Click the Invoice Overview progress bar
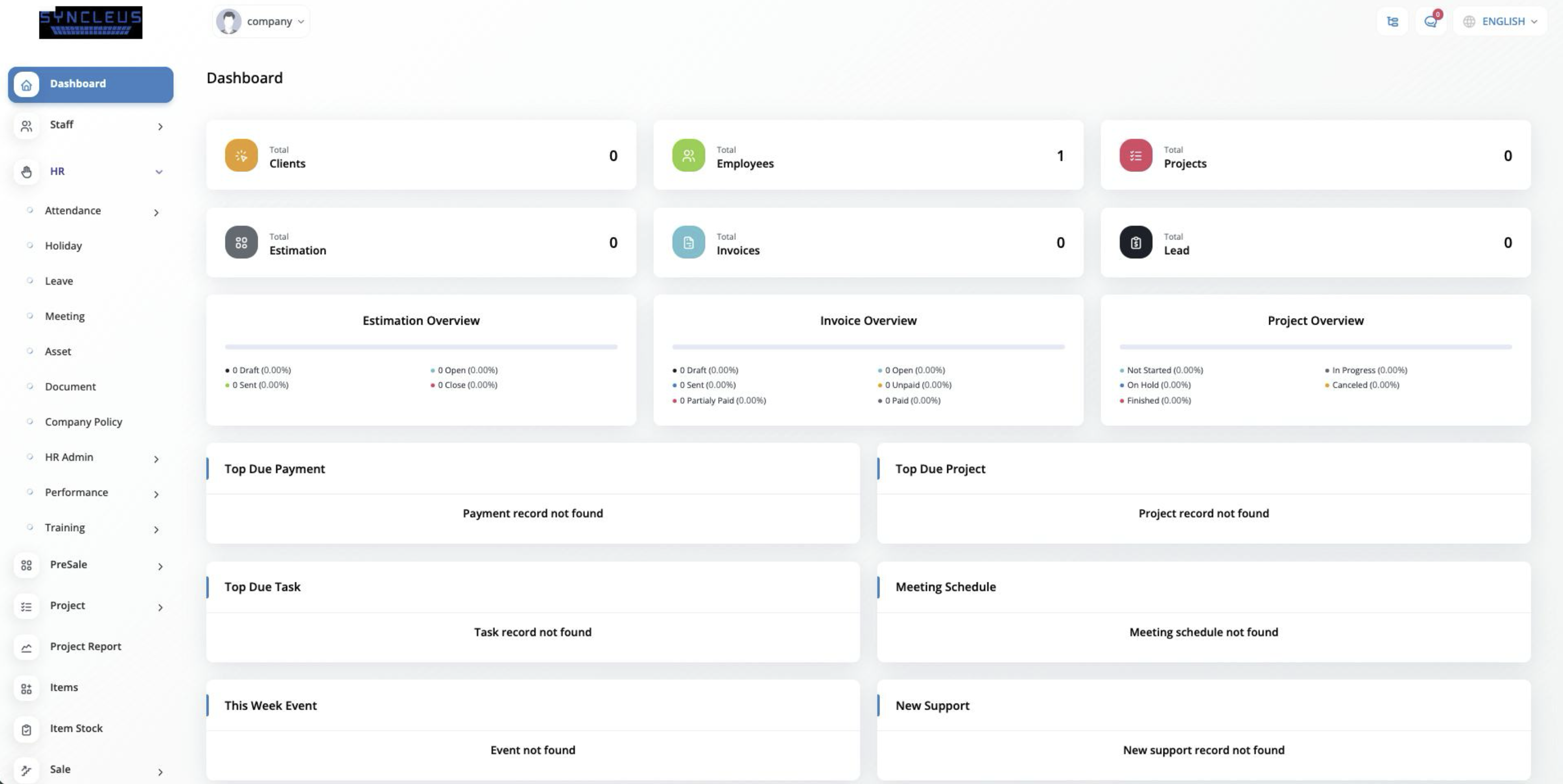The width and height of the screenshot is (1563, 784). click(868, 346)
